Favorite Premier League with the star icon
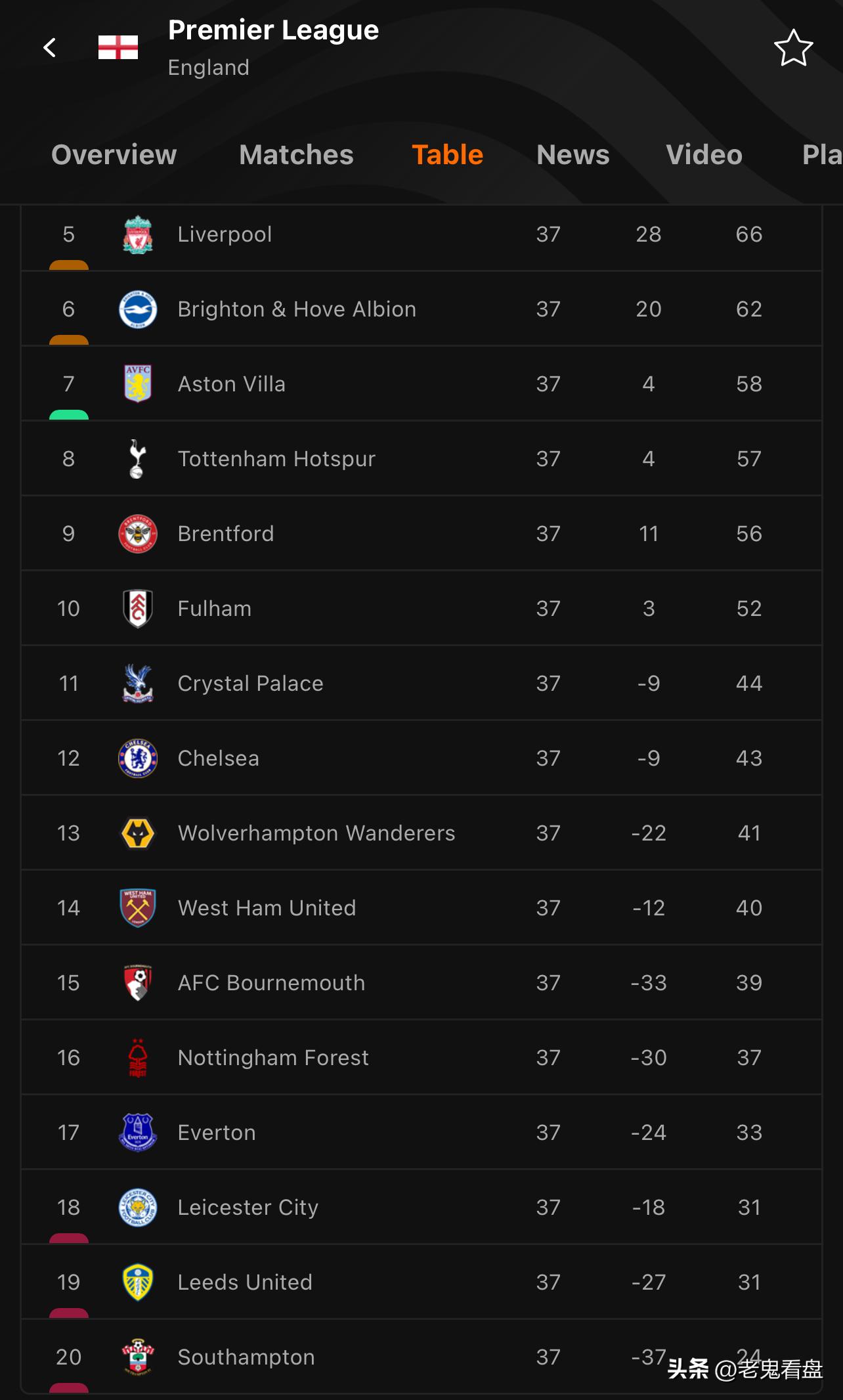 point(793,48)
